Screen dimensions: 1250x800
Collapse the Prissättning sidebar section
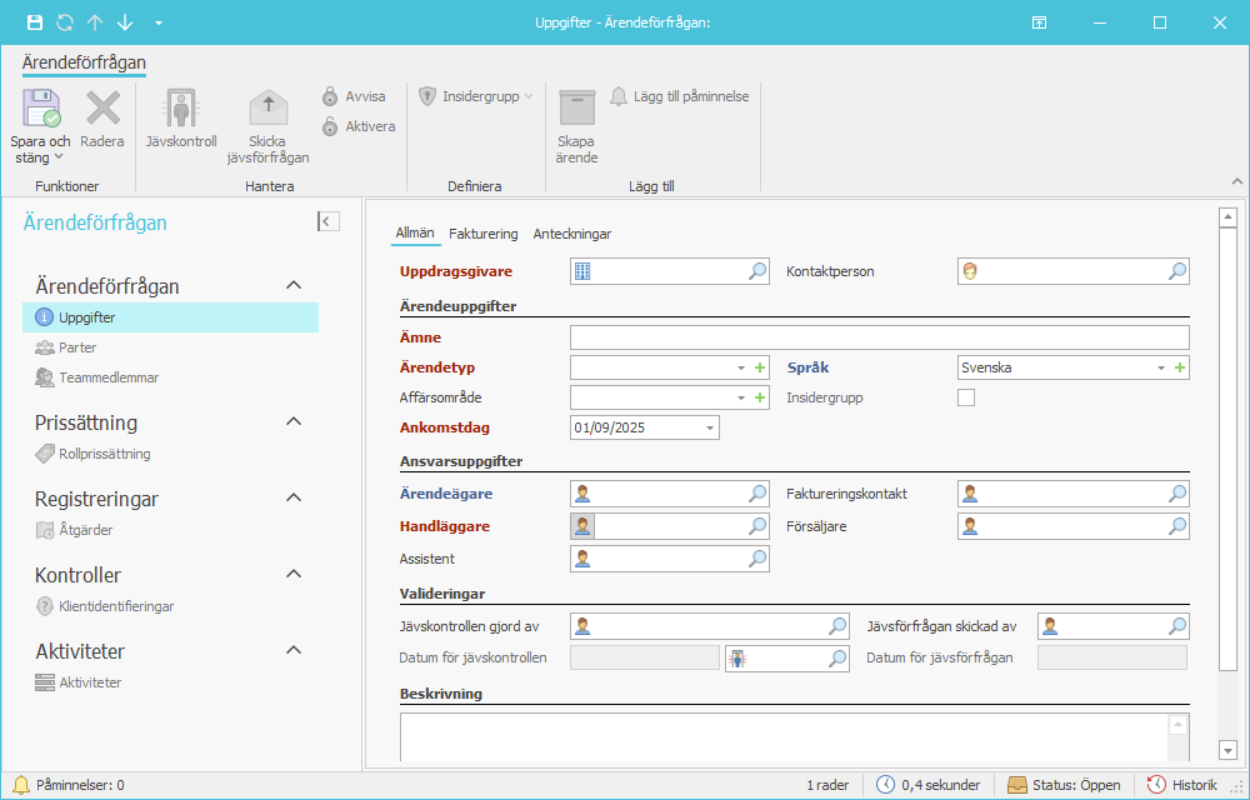[x=294, y=422]
